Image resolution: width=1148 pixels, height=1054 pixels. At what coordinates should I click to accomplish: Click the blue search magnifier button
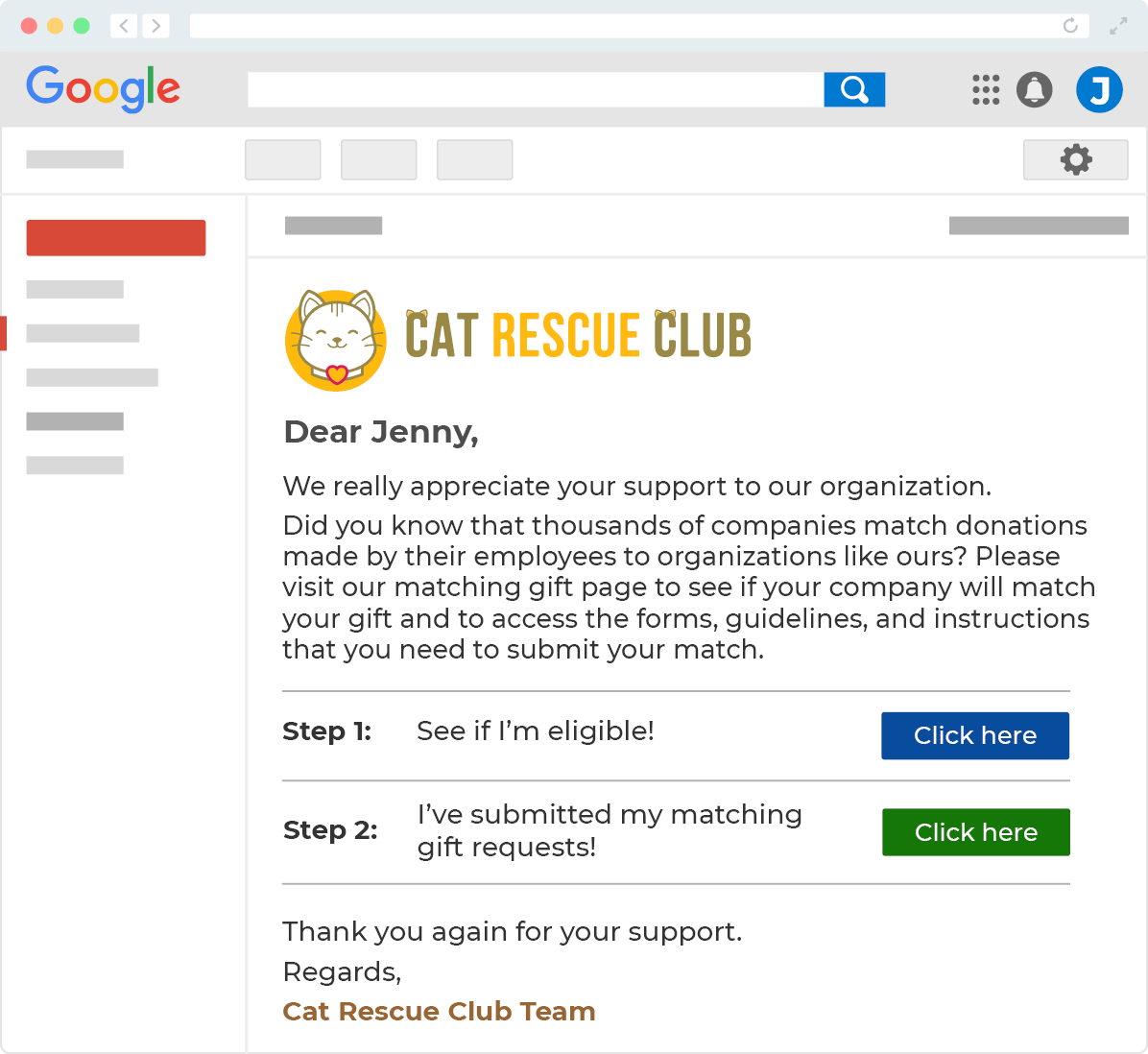[x=853, y=90]
